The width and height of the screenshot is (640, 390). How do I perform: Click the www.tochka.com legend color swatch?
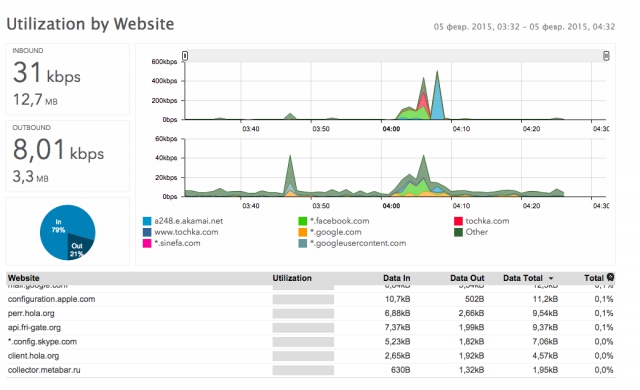[147, 232]
